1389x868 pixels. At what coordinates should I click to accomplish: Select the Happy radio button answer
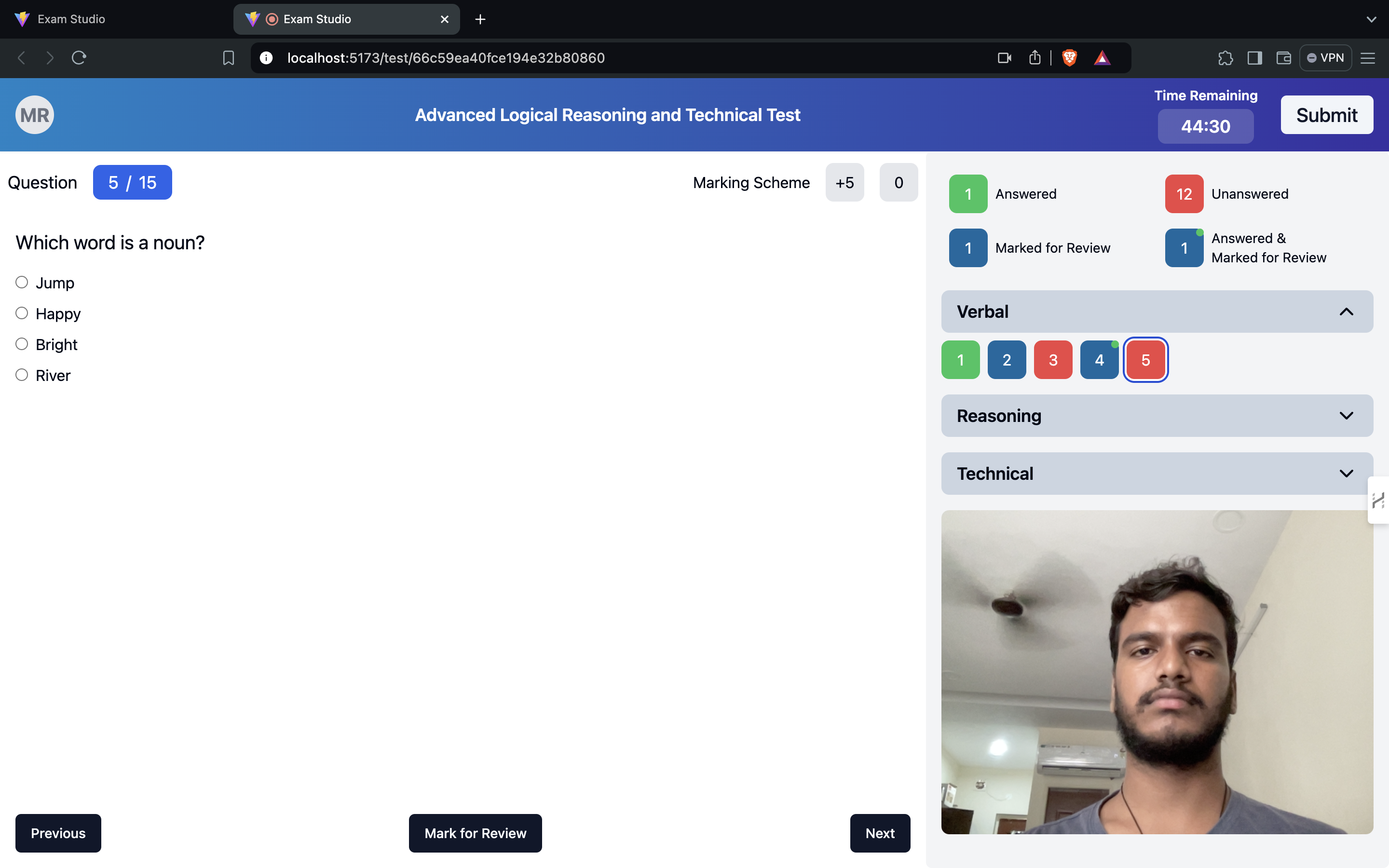[x=21, y=313]
